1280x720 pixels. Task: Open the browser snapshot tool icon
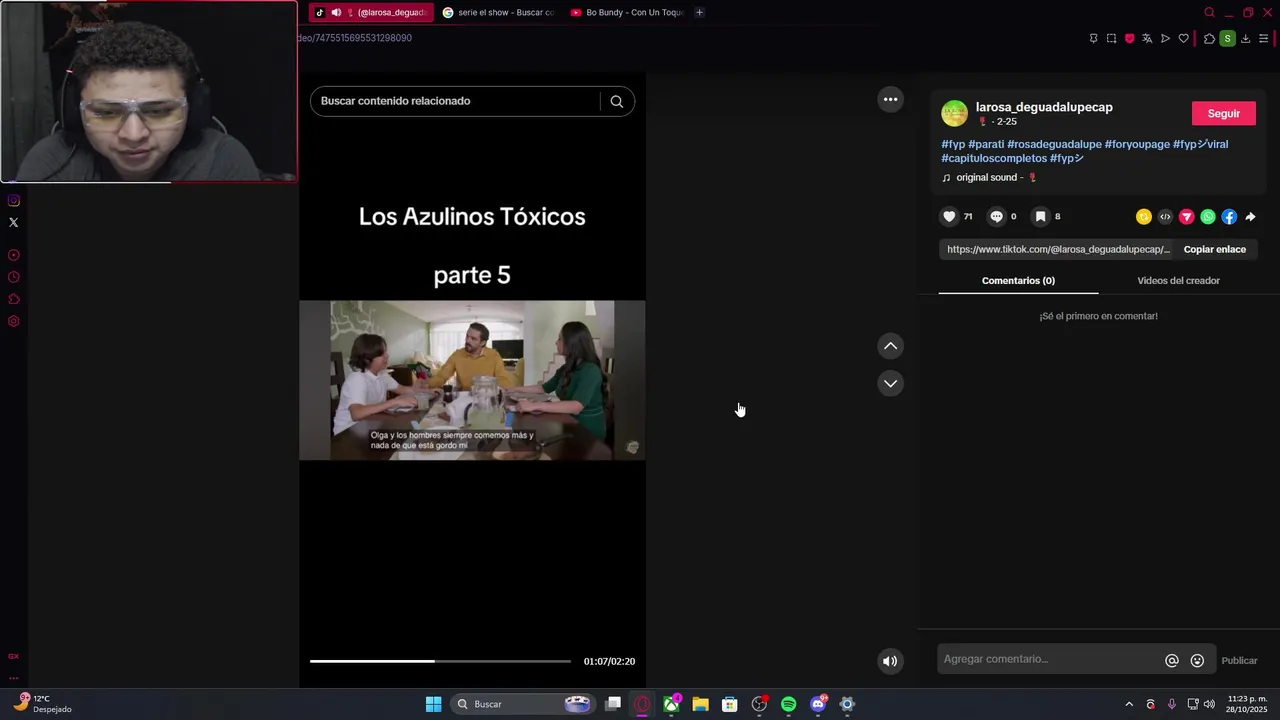[1111, 38]
